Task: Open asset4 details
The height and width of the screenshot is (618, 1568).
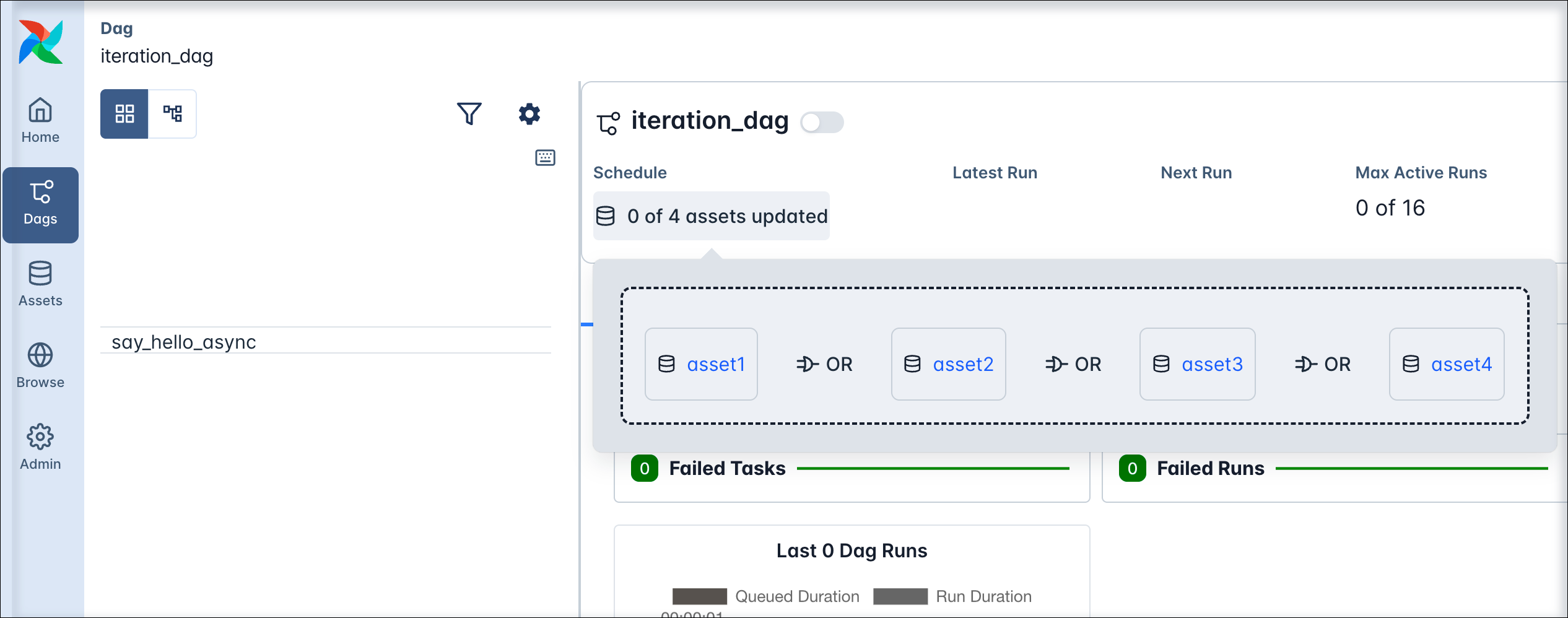Action: pyautogui.click(x=1461, y=364)
